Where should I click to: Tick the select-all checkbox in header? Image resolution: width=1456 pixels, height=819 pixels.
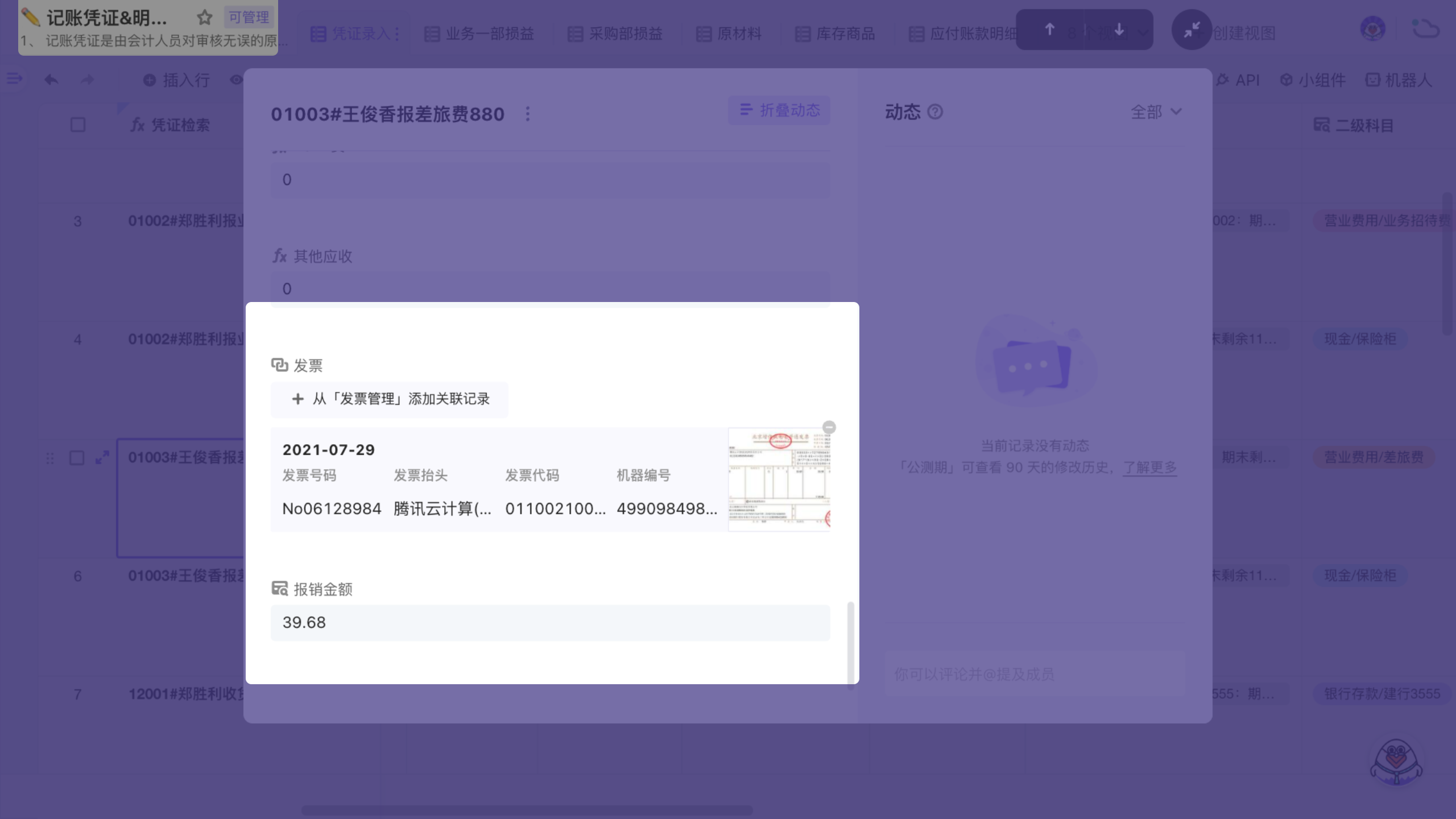click(78, 125)
